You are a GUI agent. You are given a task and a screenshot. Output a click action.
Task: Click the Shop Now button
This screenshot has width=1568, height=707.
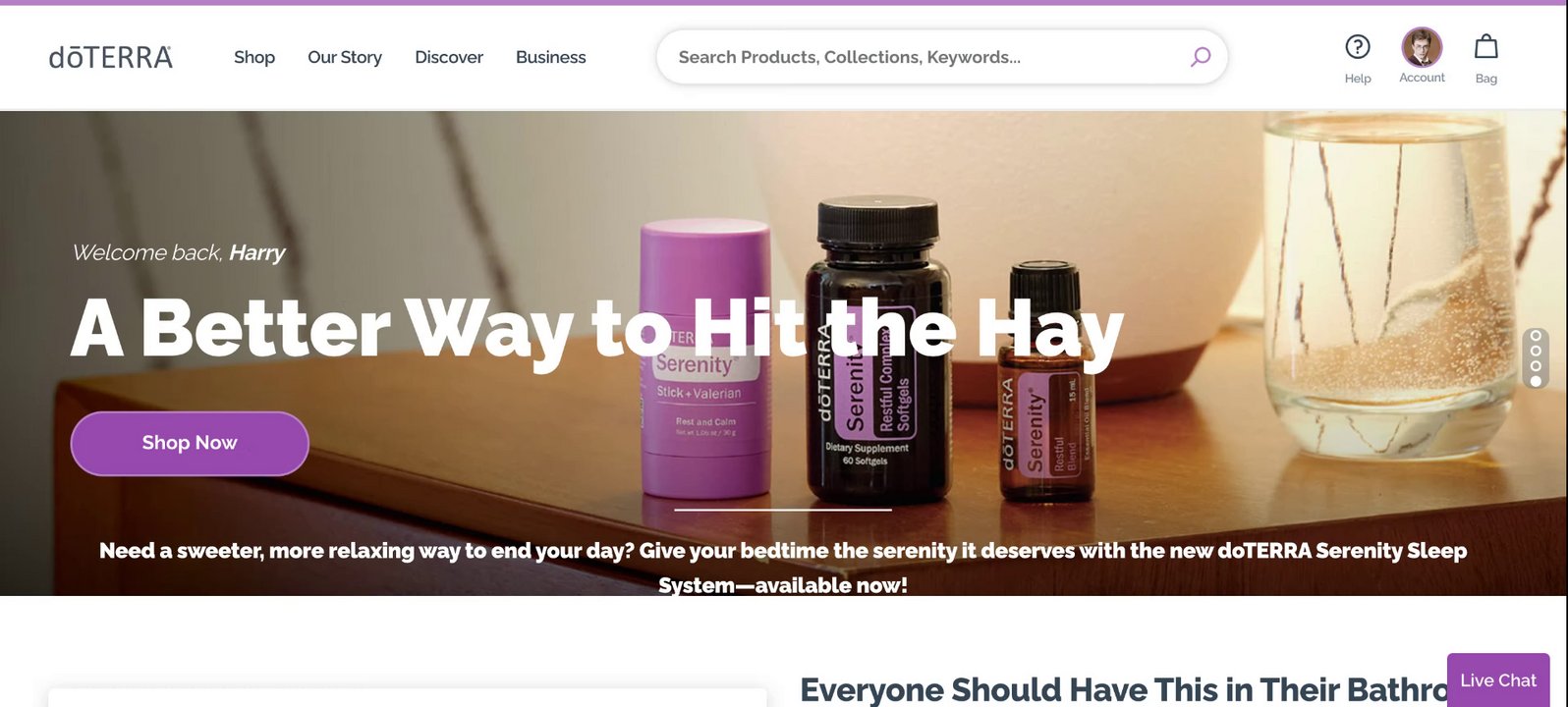point(190,443)
